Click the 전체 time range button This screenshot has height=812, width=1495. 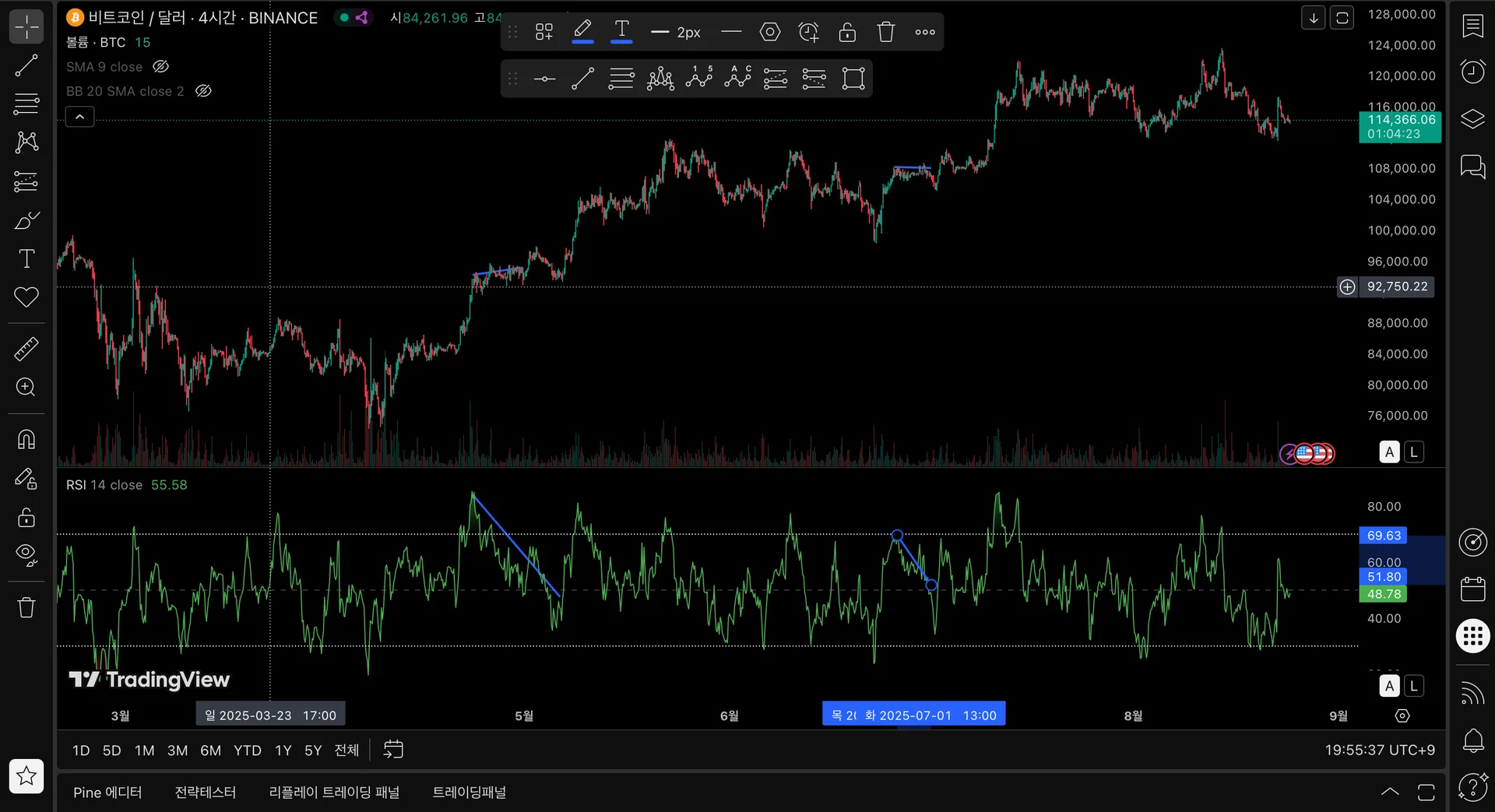pos(346,750)
